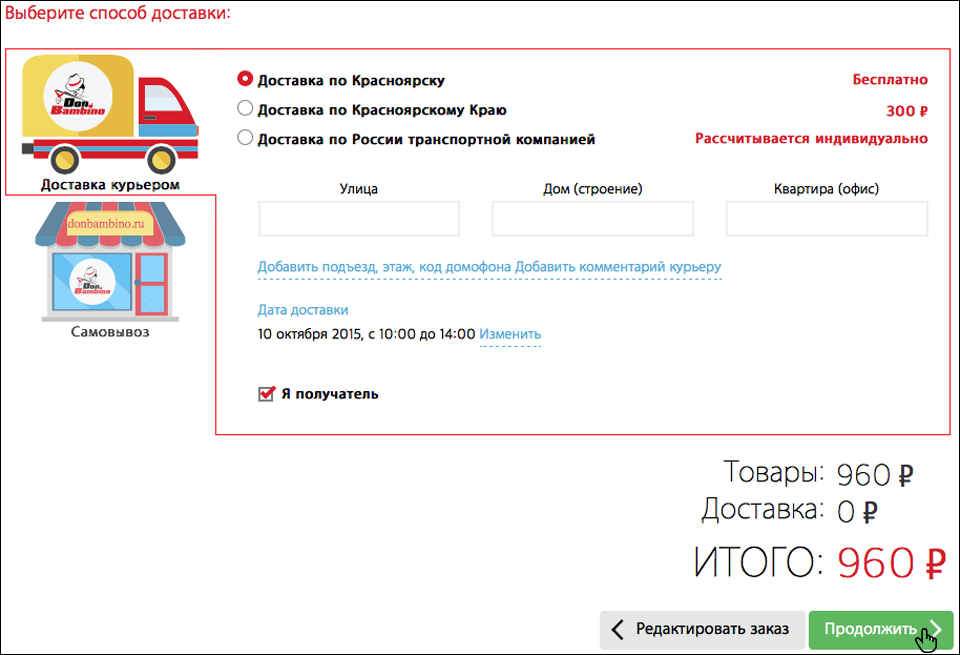Image resolution: width=960 pixels, height=655 pixels.
Task: Select Доставка по Красноярскому Краю radio button
Action: [245, 108]
